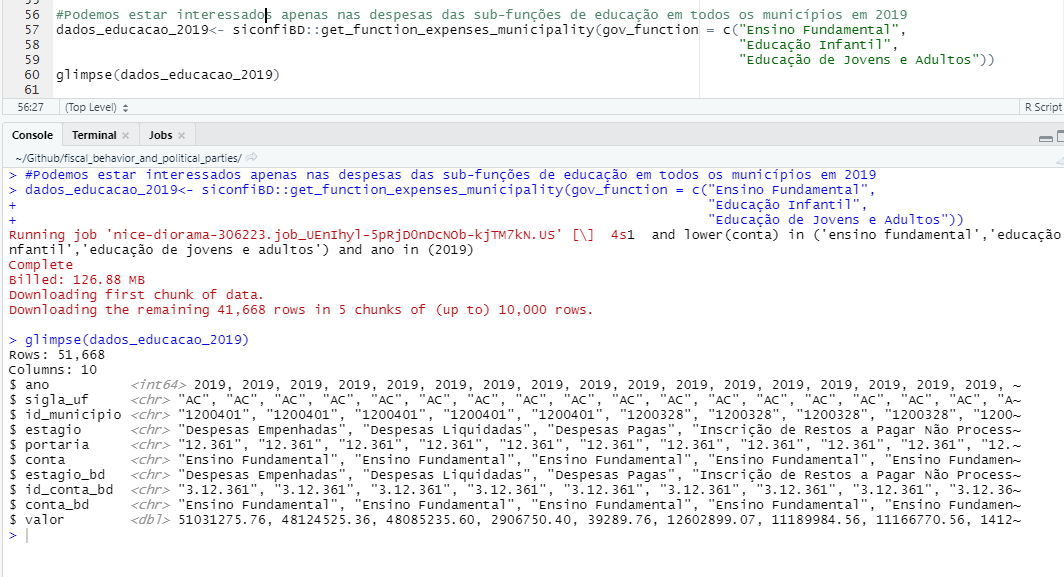Switch to the Console tab

point(32,135)
